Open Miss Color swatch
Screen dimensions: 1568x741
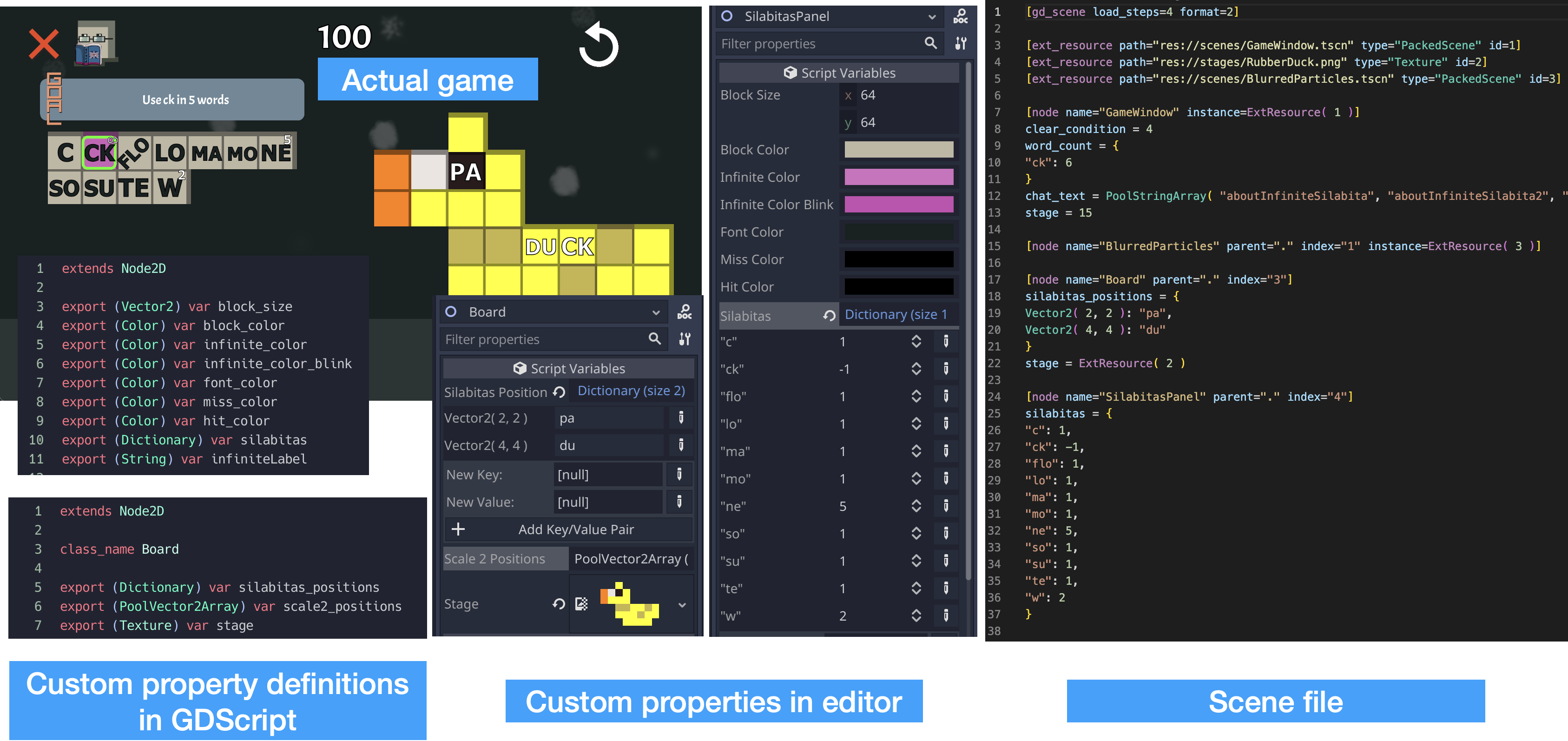click(x=899, y=259)
